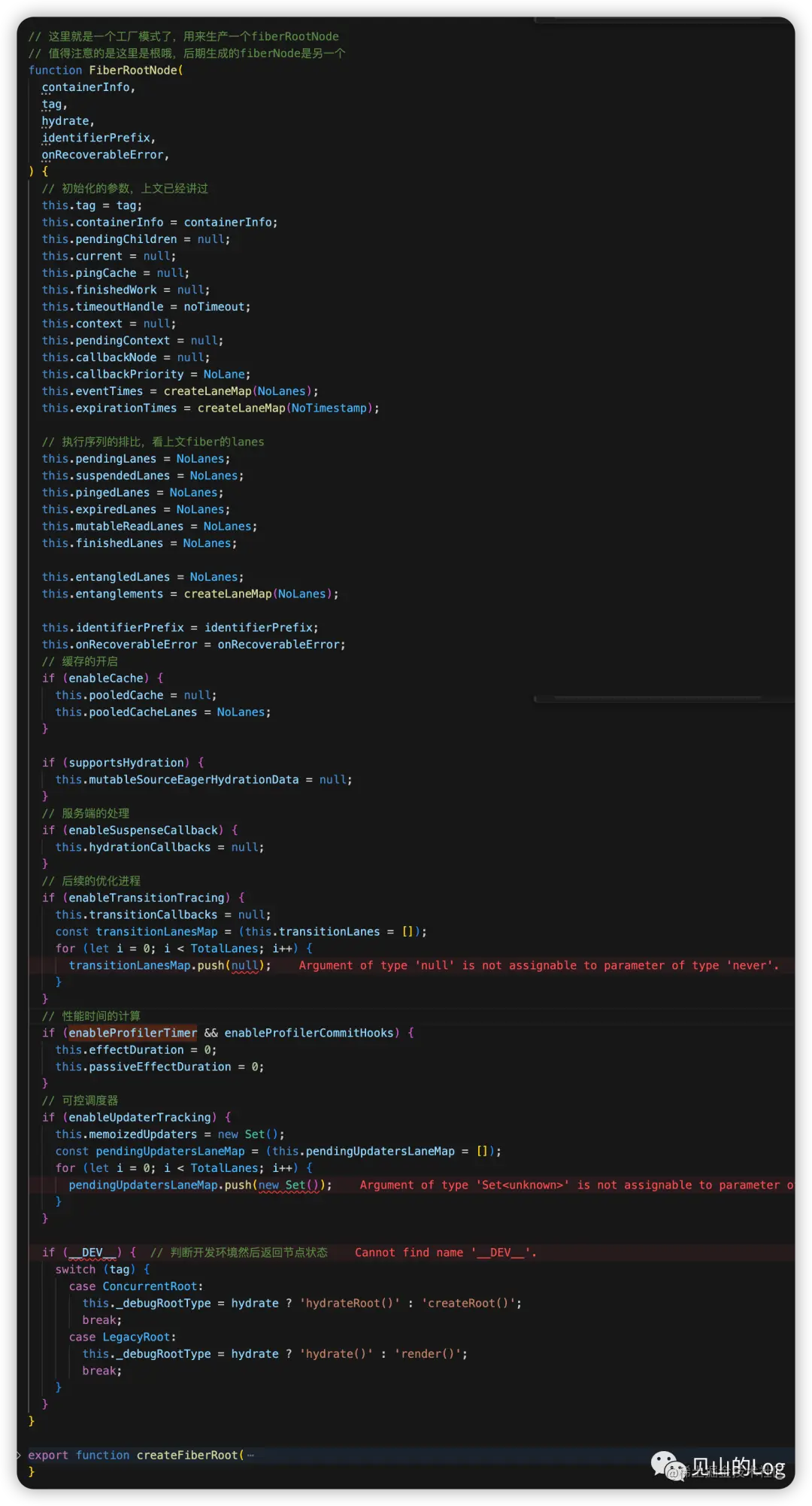The height and width of the screenshot is (1506, 812).
Task: Click 'if (enableSuspenseCallback) {' line
Action: (140, 830)
